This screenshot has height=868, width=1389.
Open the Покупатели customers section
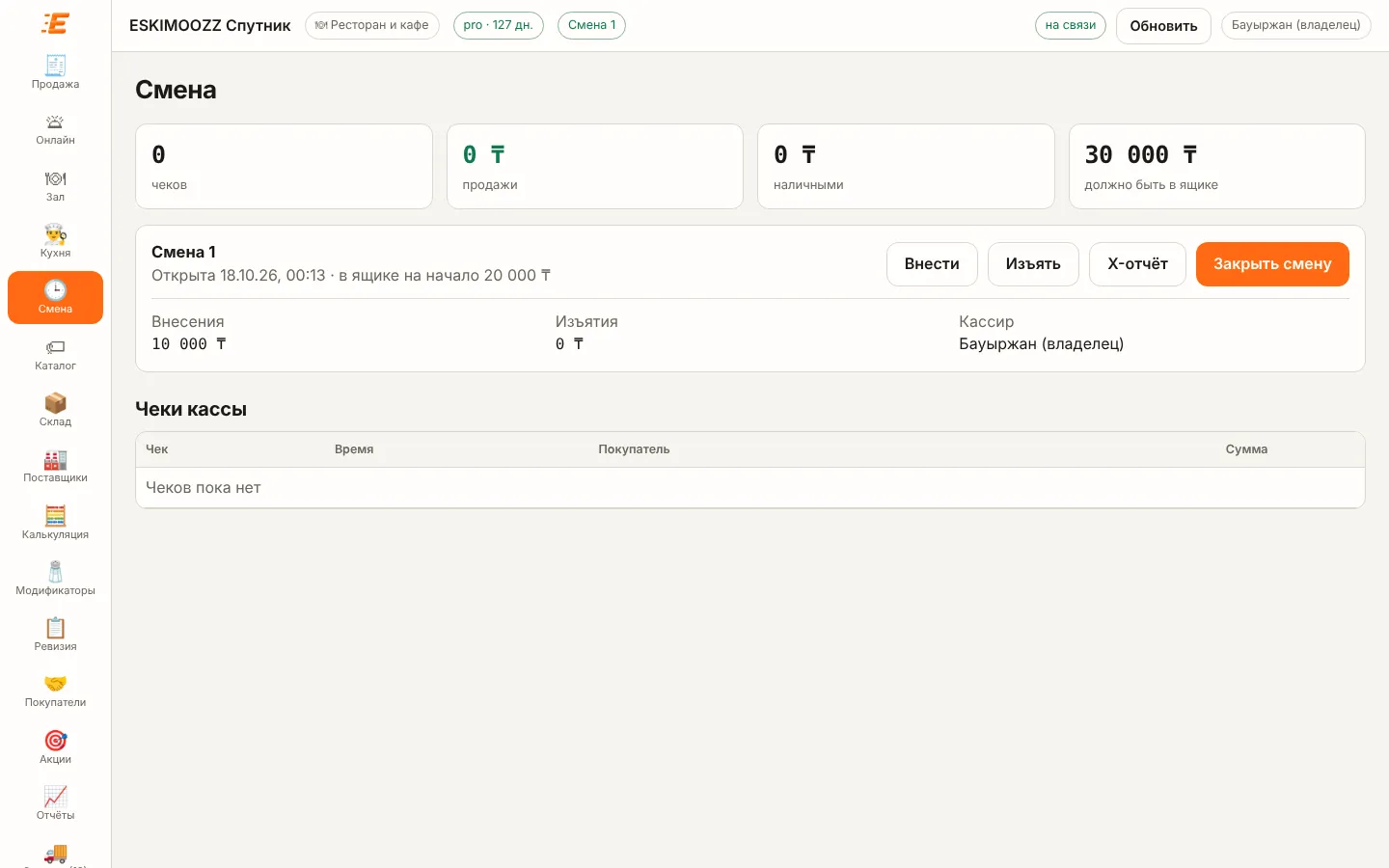click(x=55, y=691)
